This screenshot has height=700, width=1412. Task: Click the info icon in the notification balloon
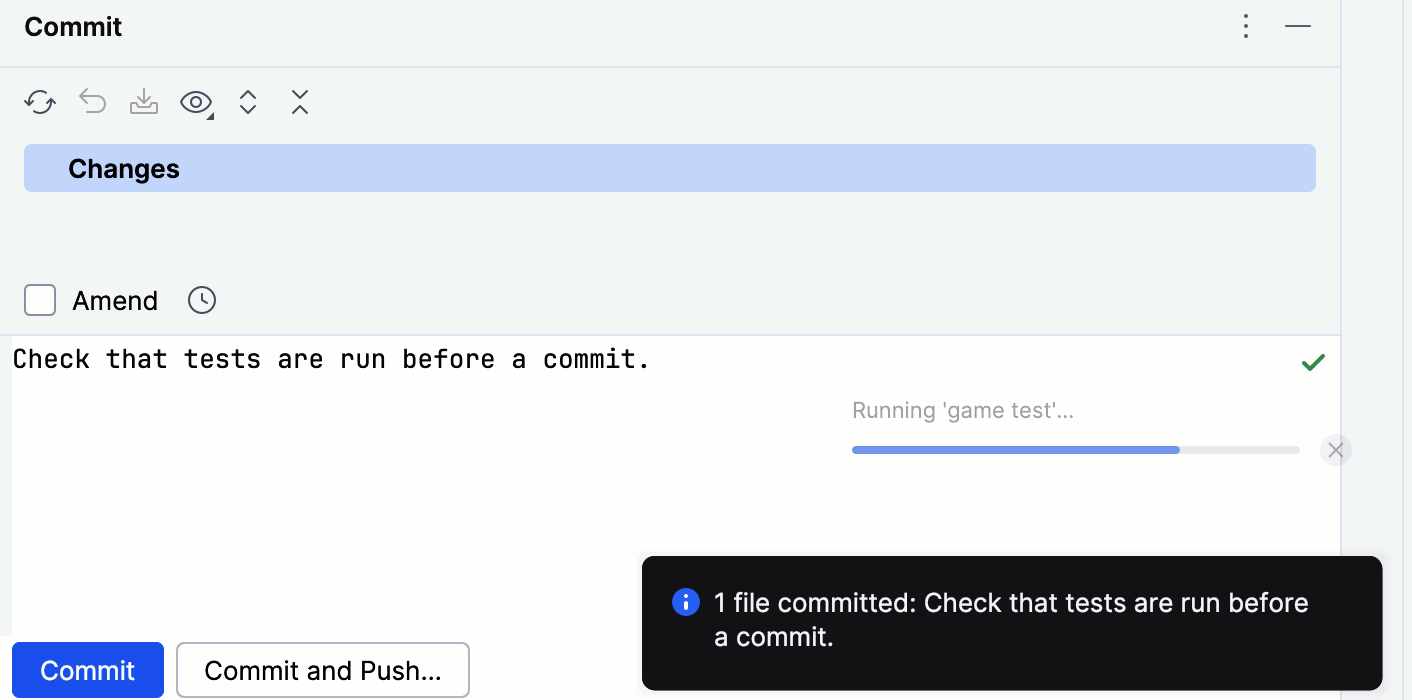[685, 602]
